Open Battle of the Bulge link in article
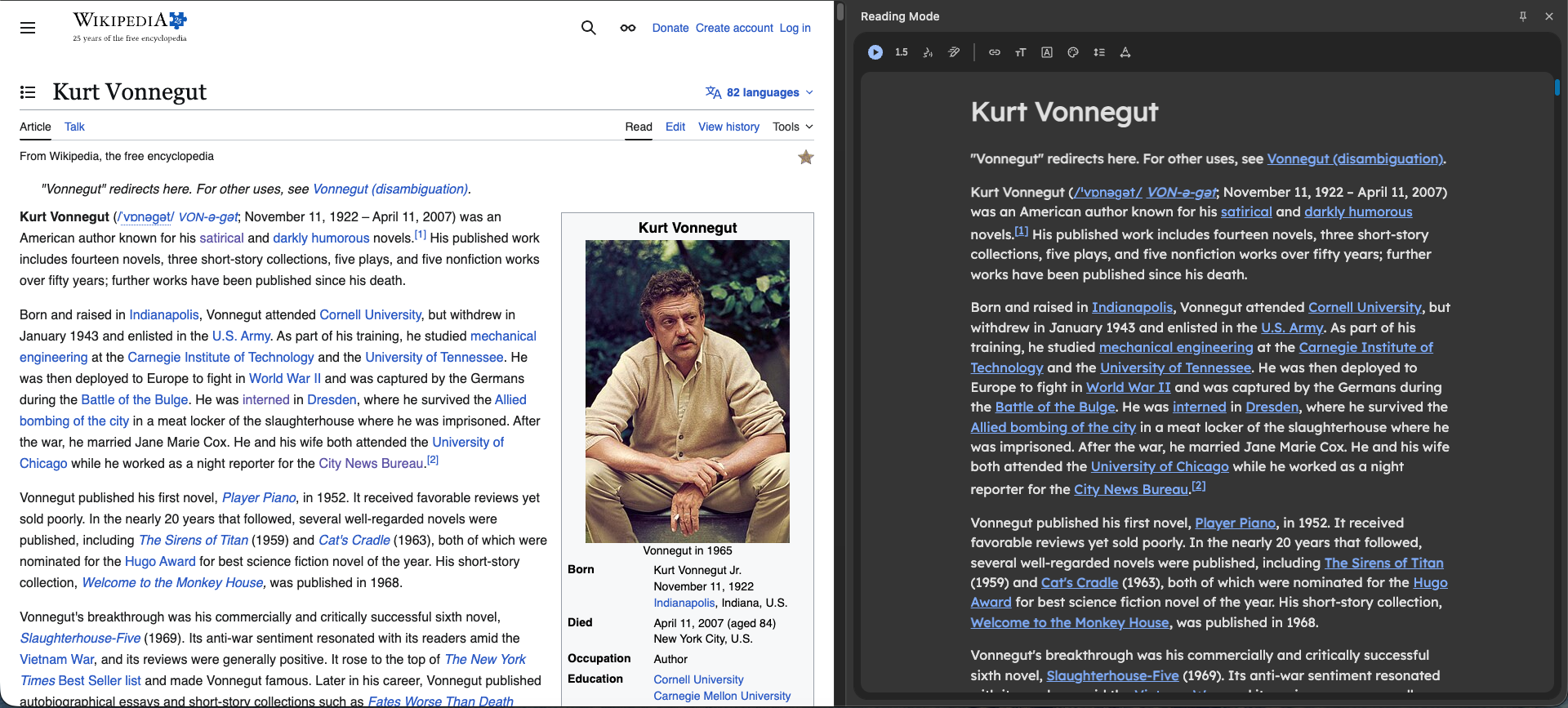1568x708 pixels. 135,399
